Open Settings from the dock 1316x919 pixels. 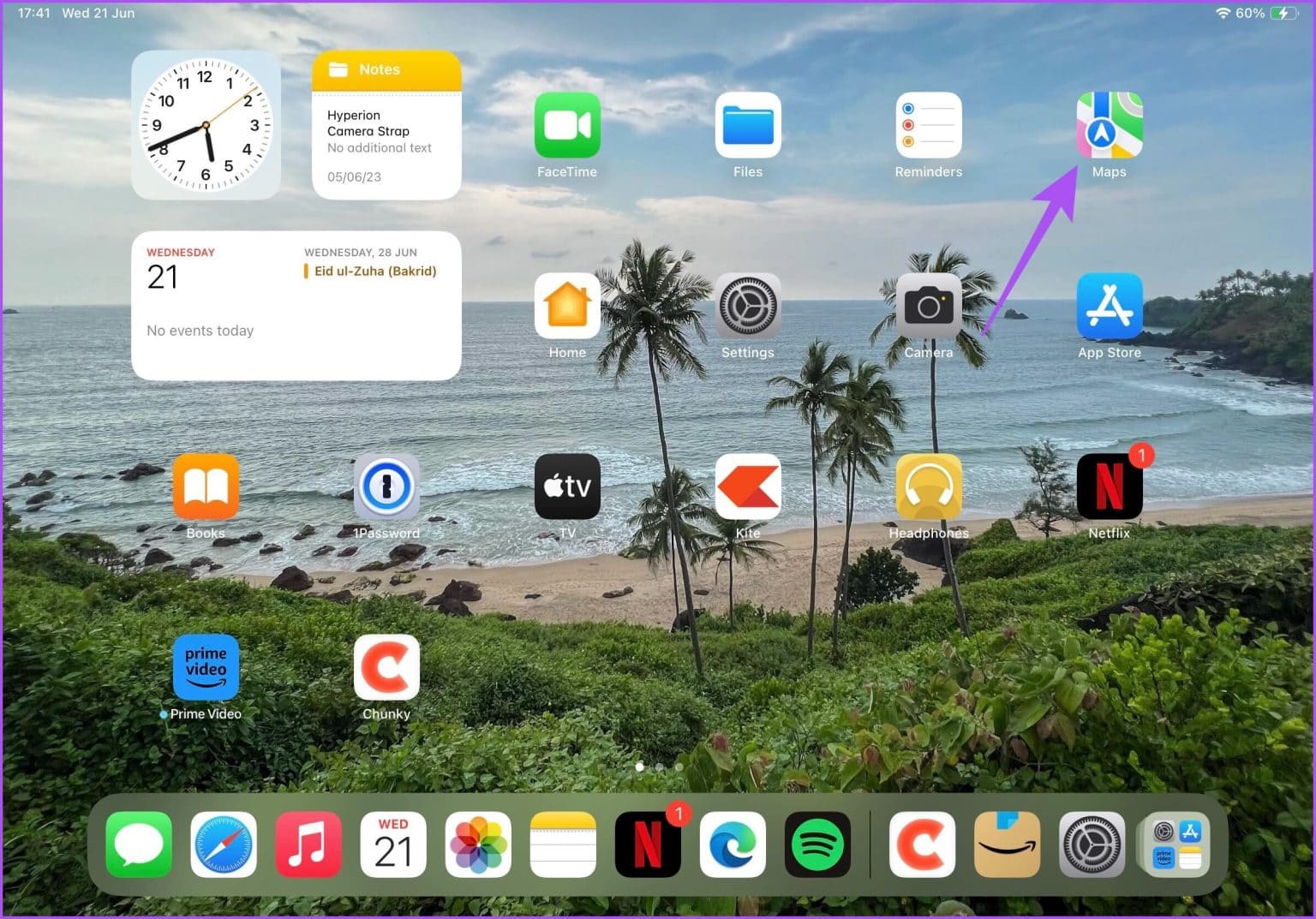click(1092, 844)
